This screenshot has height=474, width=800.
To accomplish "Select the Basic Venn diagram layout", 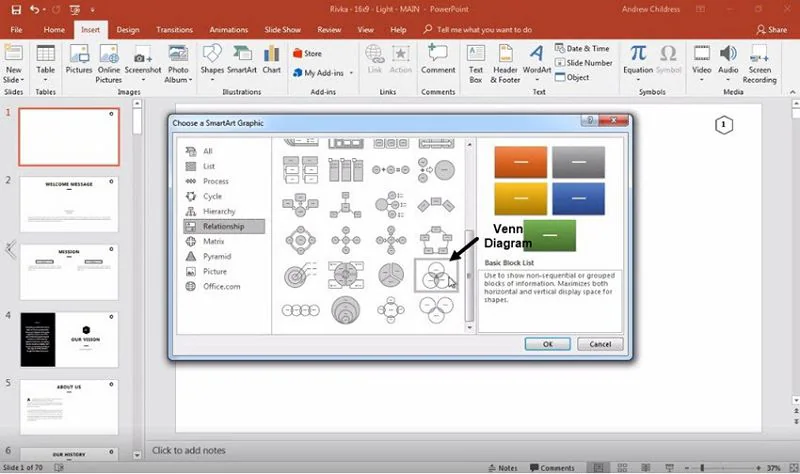I will pos(436,275).
